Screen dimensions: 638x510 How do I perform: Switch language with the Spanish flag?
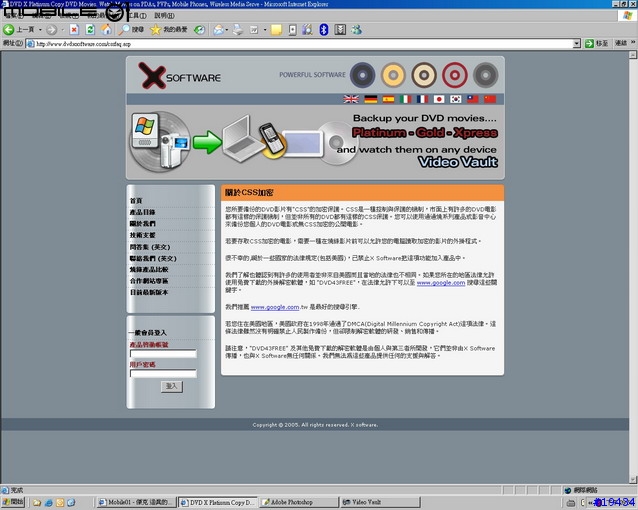pos(388,99)
